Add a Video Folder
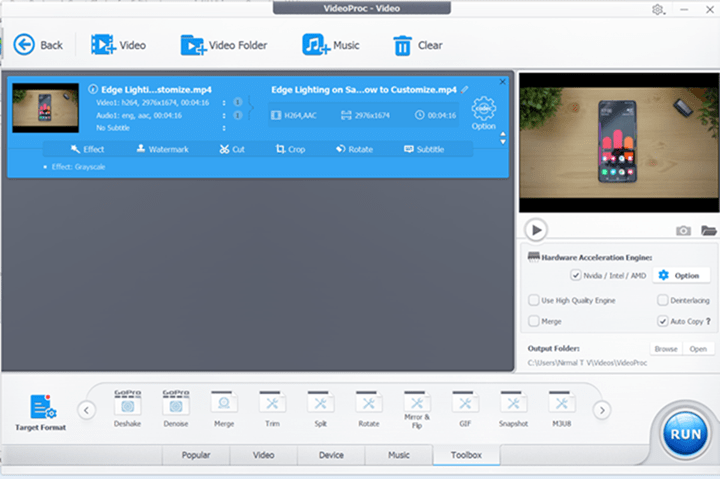 [224, 45]
